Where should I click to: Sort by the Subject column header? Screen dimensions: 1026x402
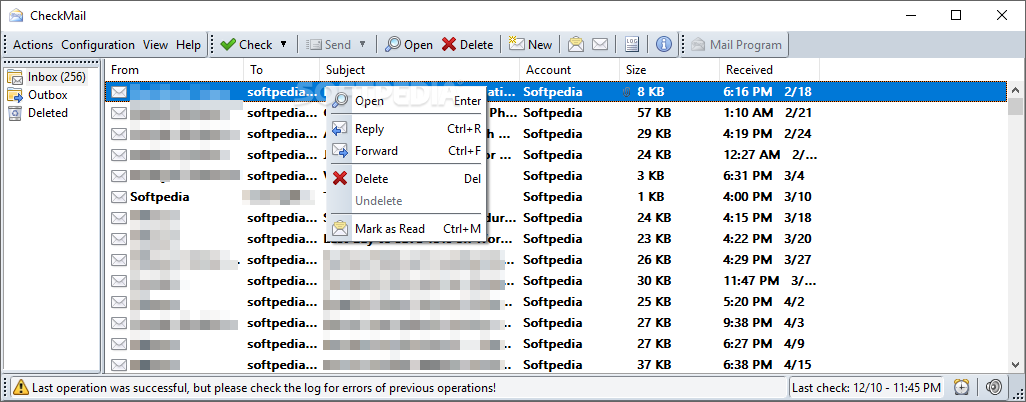point(419,69)
